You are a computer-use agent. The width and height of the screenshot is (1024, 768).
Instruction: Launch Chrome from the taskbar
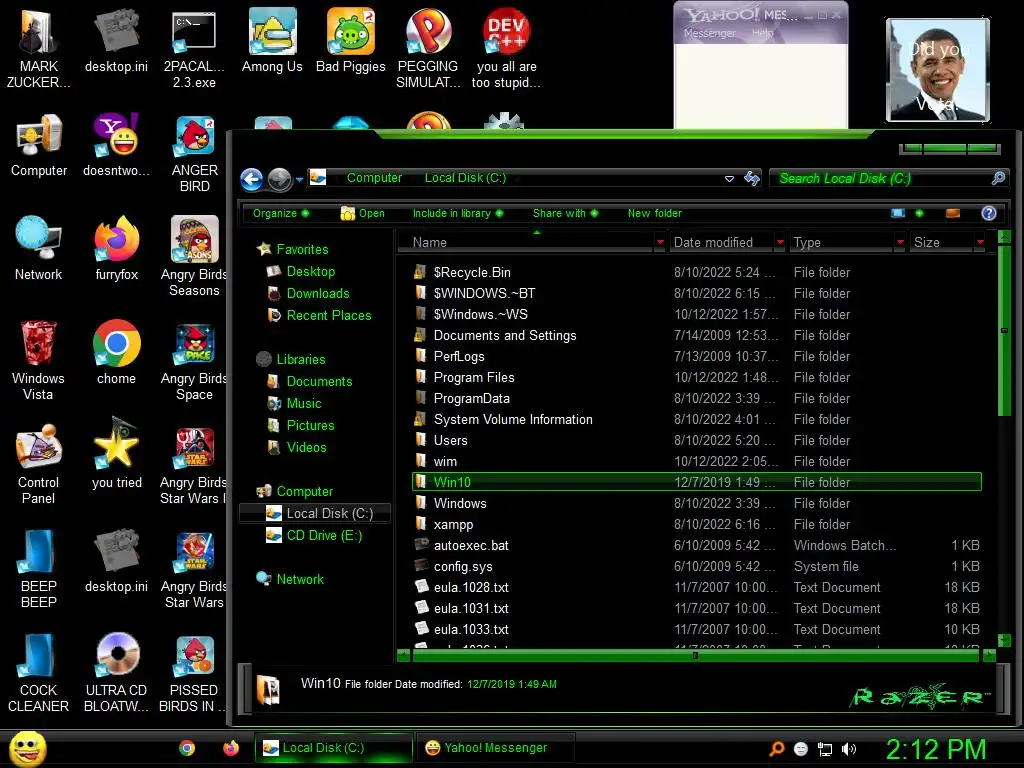(187, 748)
